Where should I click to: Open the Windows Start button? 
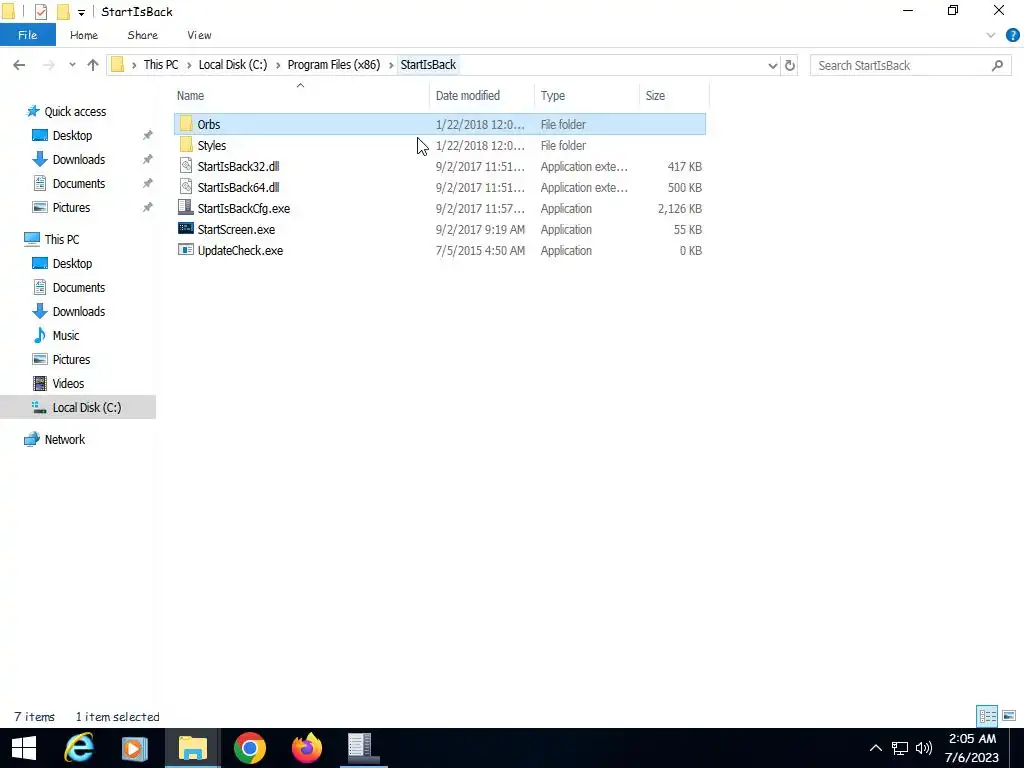24,748
